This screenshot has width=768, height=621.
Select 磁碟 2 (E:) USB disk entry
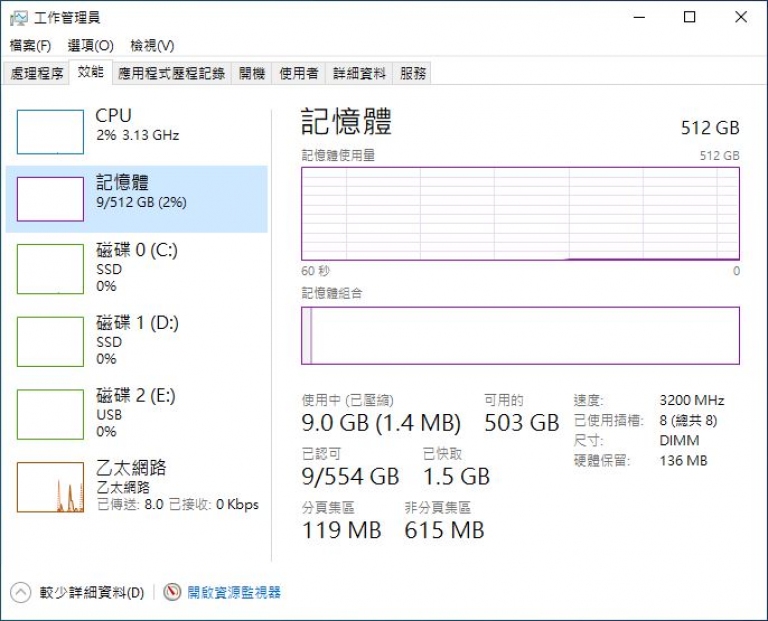[x=137, y=413]
